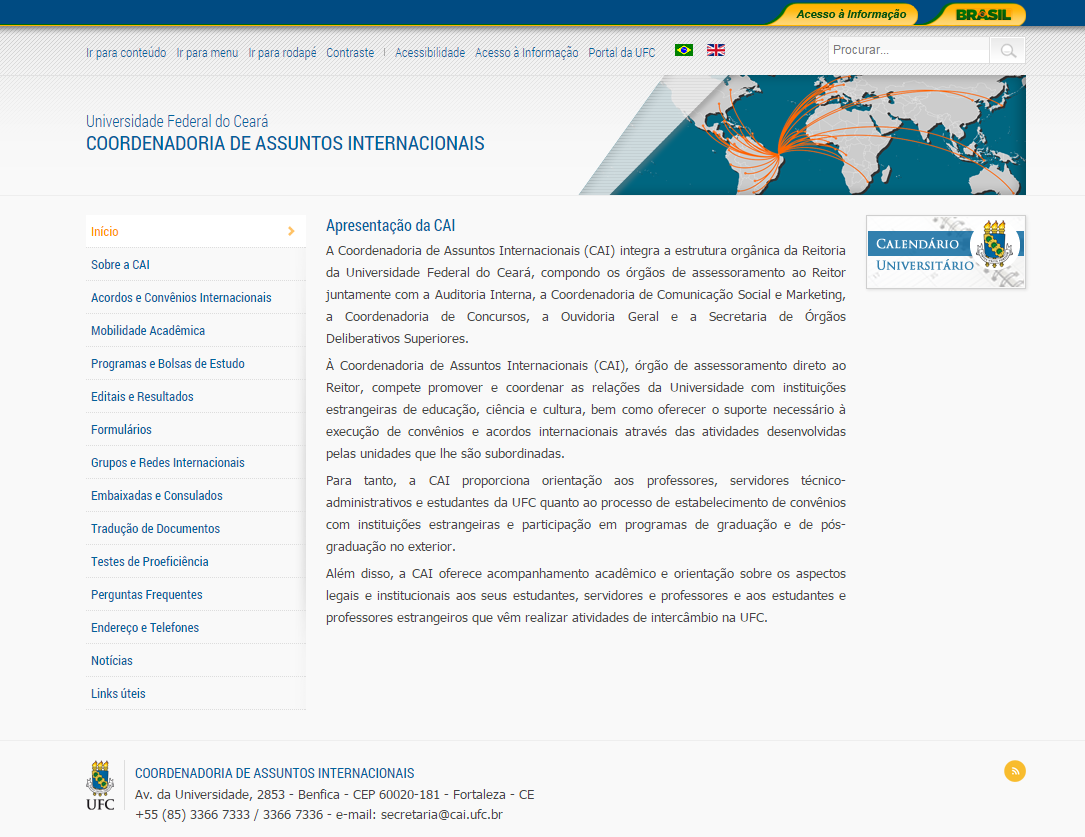Open the RSS feed icon

click(x=1014, y=771)
